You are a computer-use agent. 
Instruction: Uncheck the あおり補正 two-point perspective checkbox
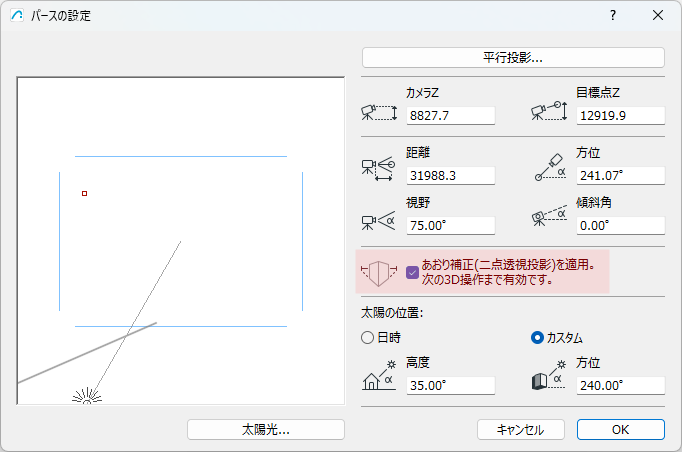[x=412, y=273]
